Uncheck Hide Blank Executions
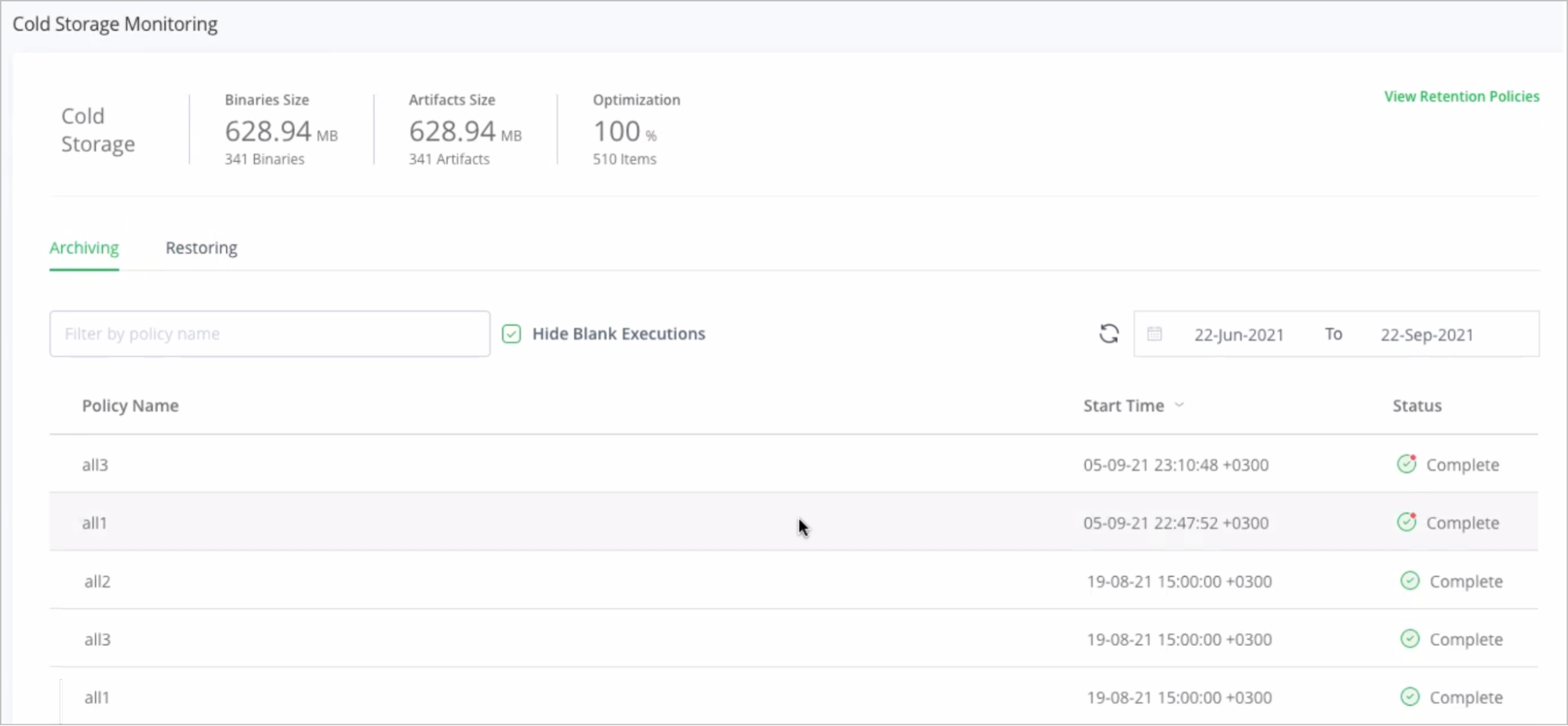Image resolution: width=1568 pixels, height=726 pixels. [511, 334]
